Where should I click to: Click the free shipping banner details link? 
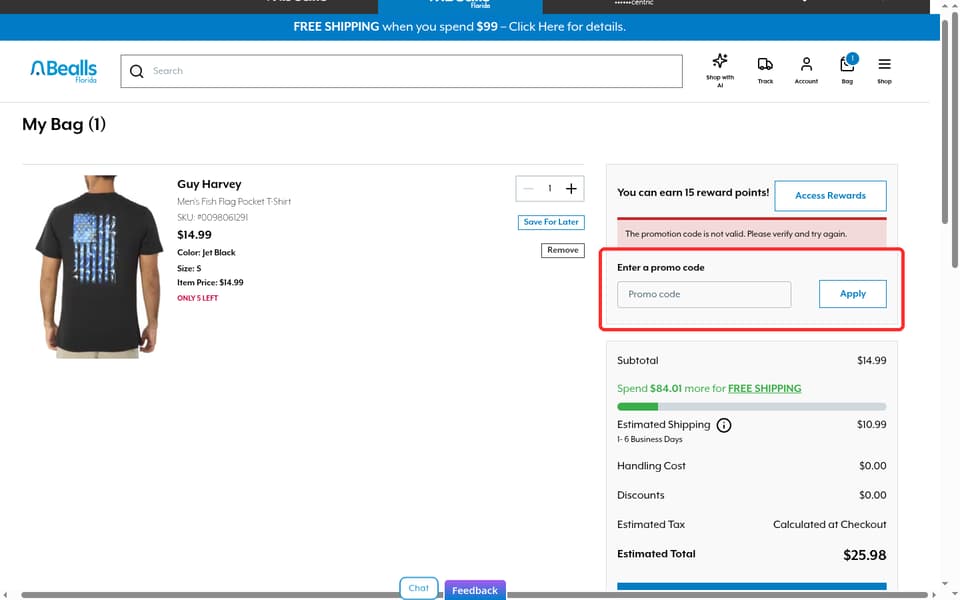(567, 27)
